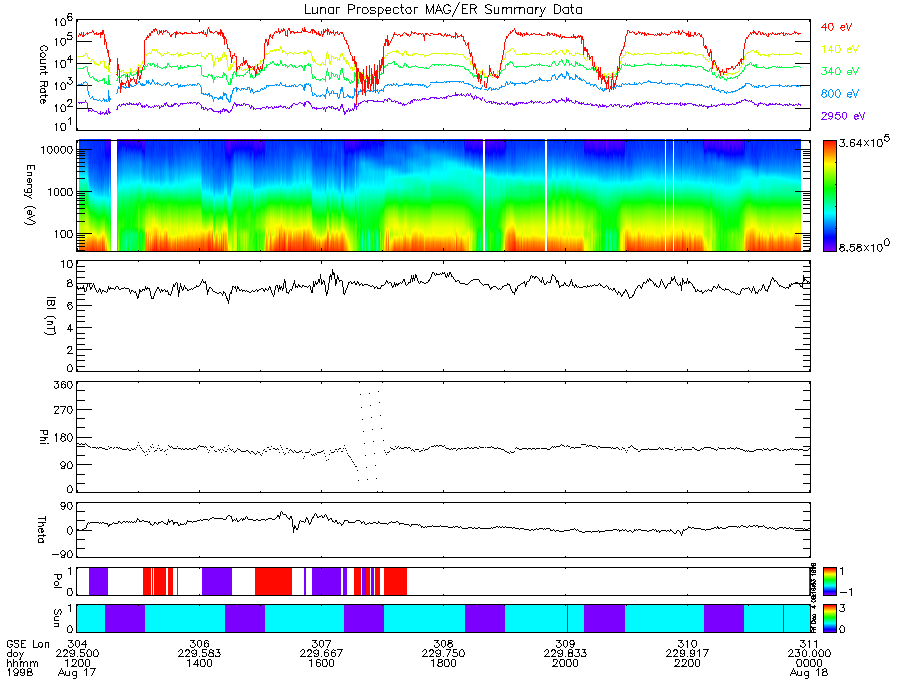Click the "2000" time tick label

pos(565,663)
